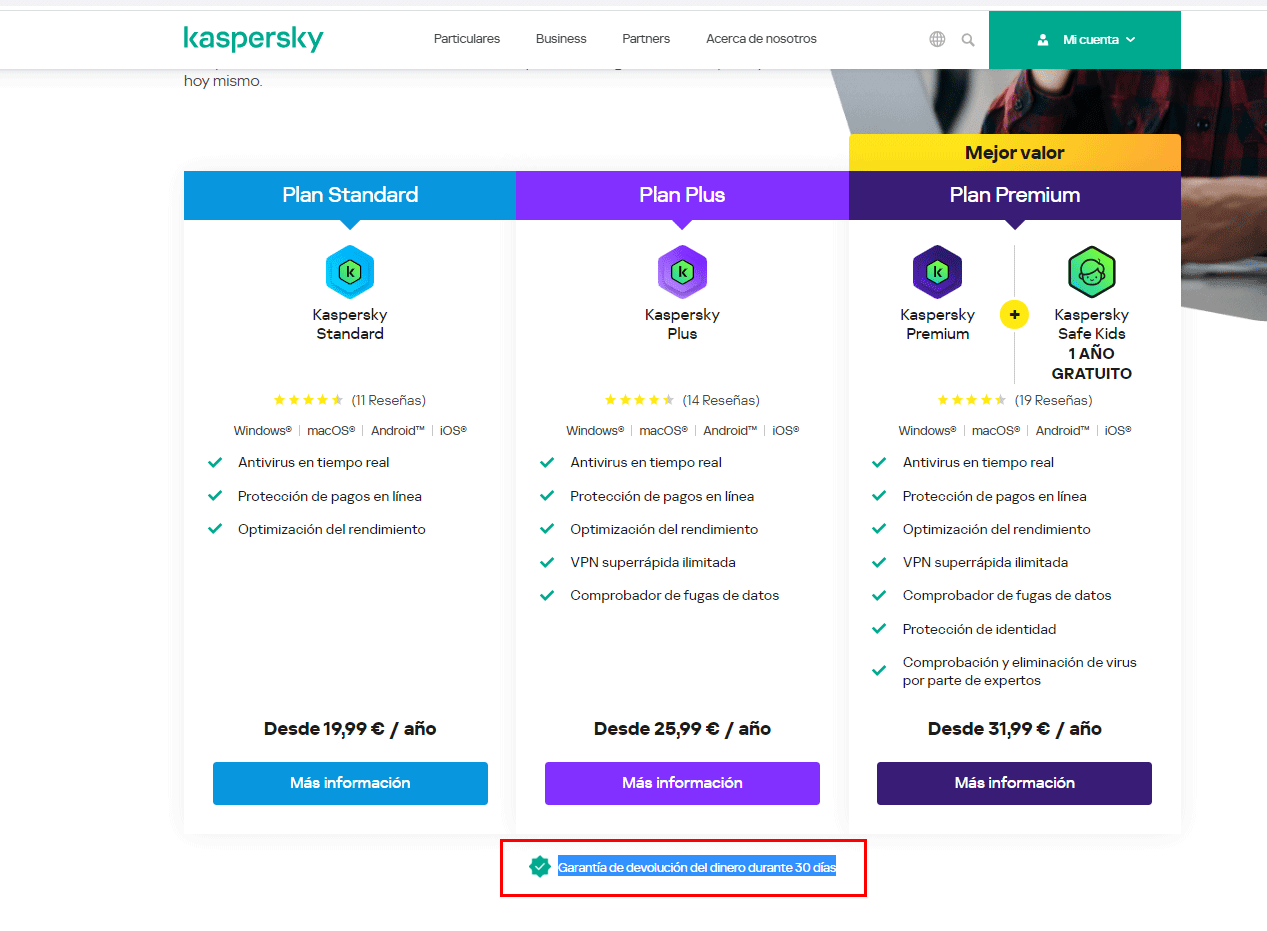Click Más información for Plan Premium
The image size is (1267, 931).
[x=1014, y=783]
